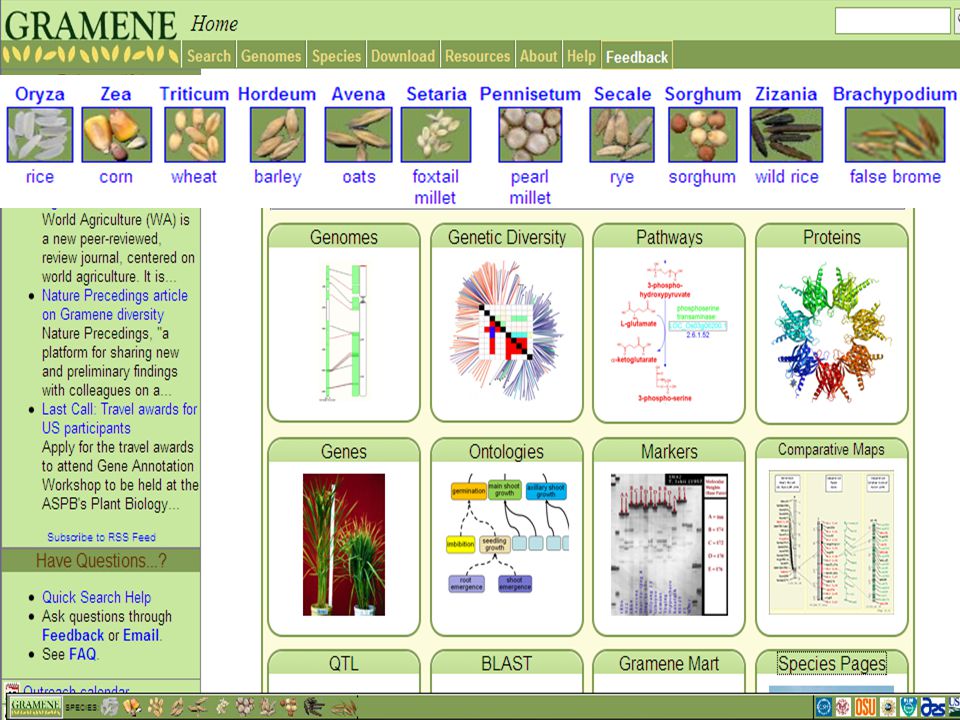The width and height of the screenshot is (960, 720).
Task: Click the Setaria foxtail millet thumbnail
Action: pos(436,135)
